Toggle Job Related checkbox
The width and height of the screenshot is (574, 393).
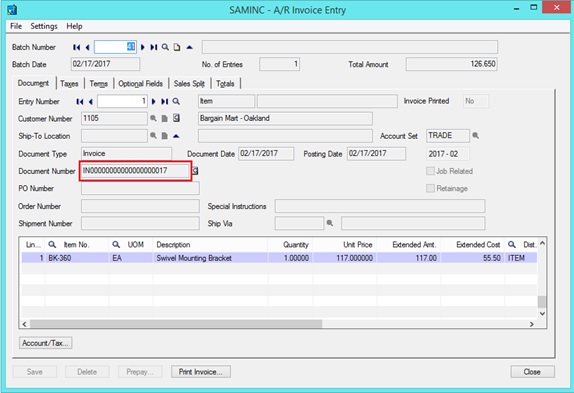[x=430, y=171]
